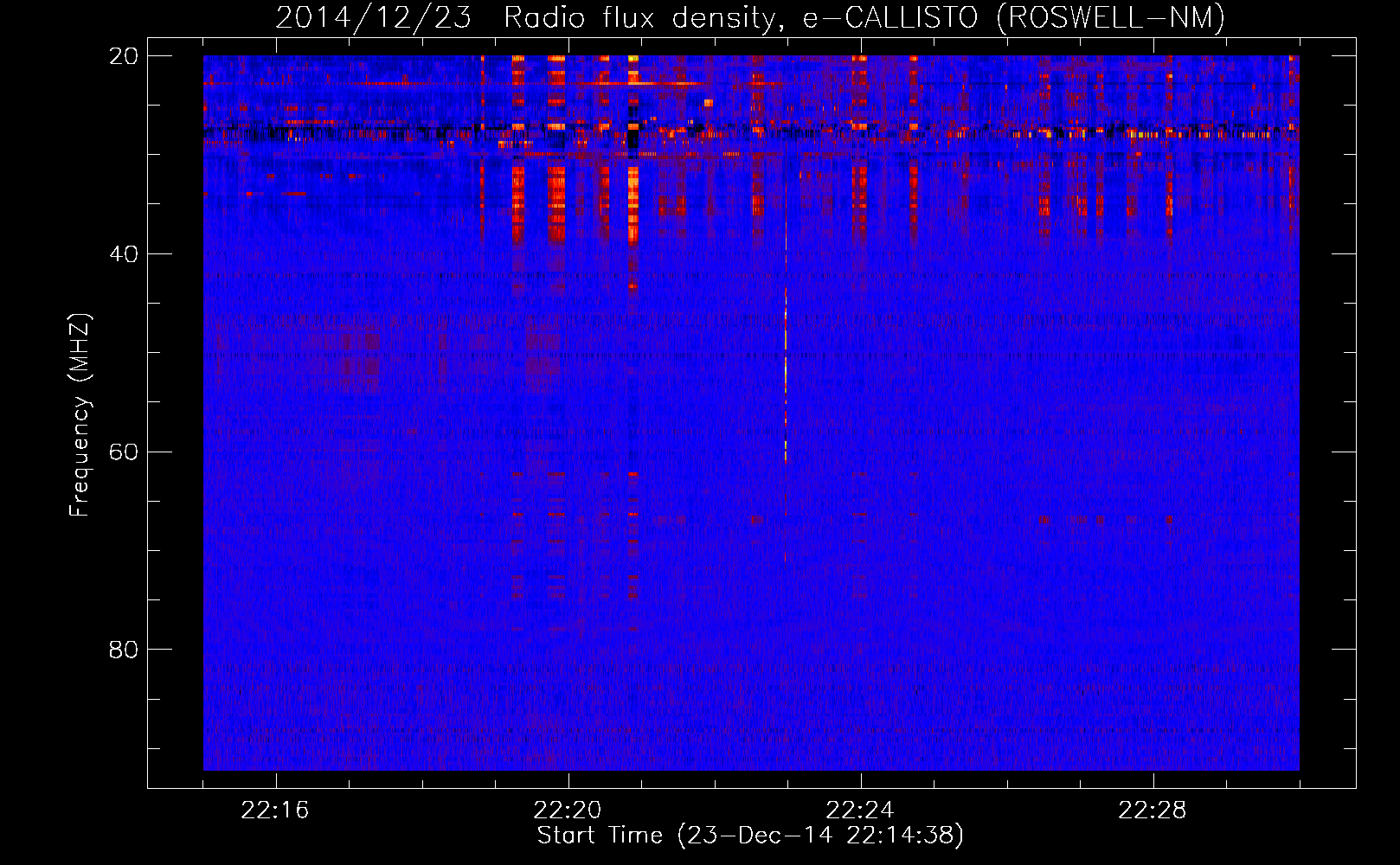Click the '20' frequency tick label
The image size is (1400, 865).
(x=124, y=56)
